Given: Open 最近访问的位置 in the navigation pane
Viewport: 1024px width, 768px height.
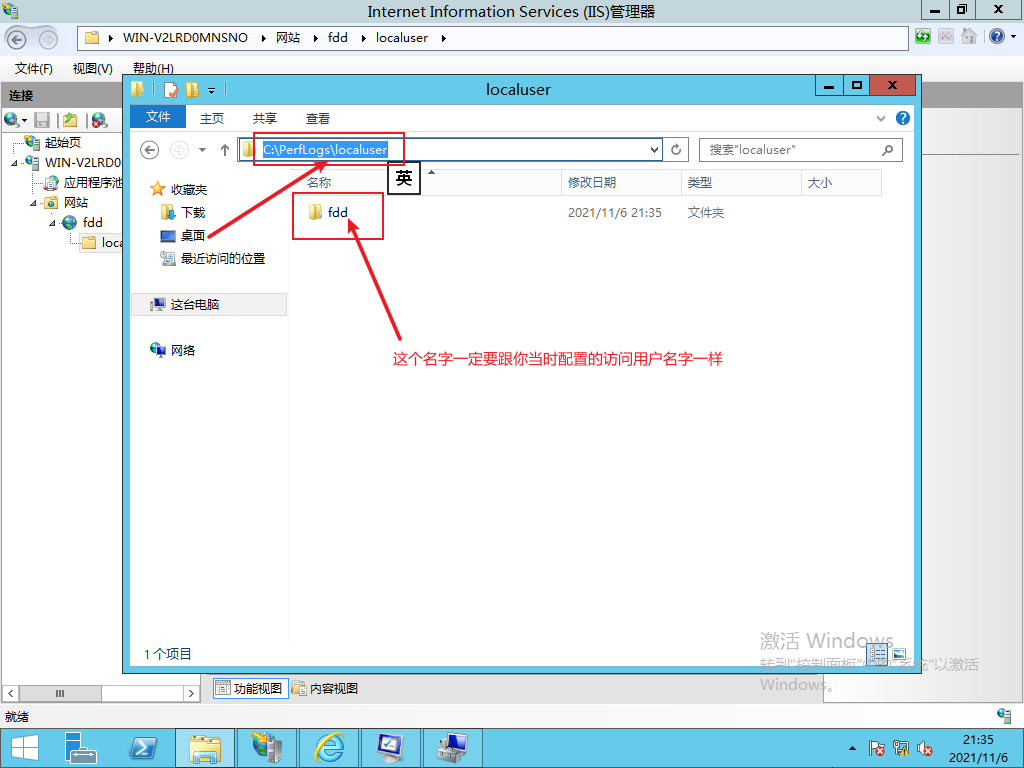Looking at the screenshot, I should pos(223,259).
